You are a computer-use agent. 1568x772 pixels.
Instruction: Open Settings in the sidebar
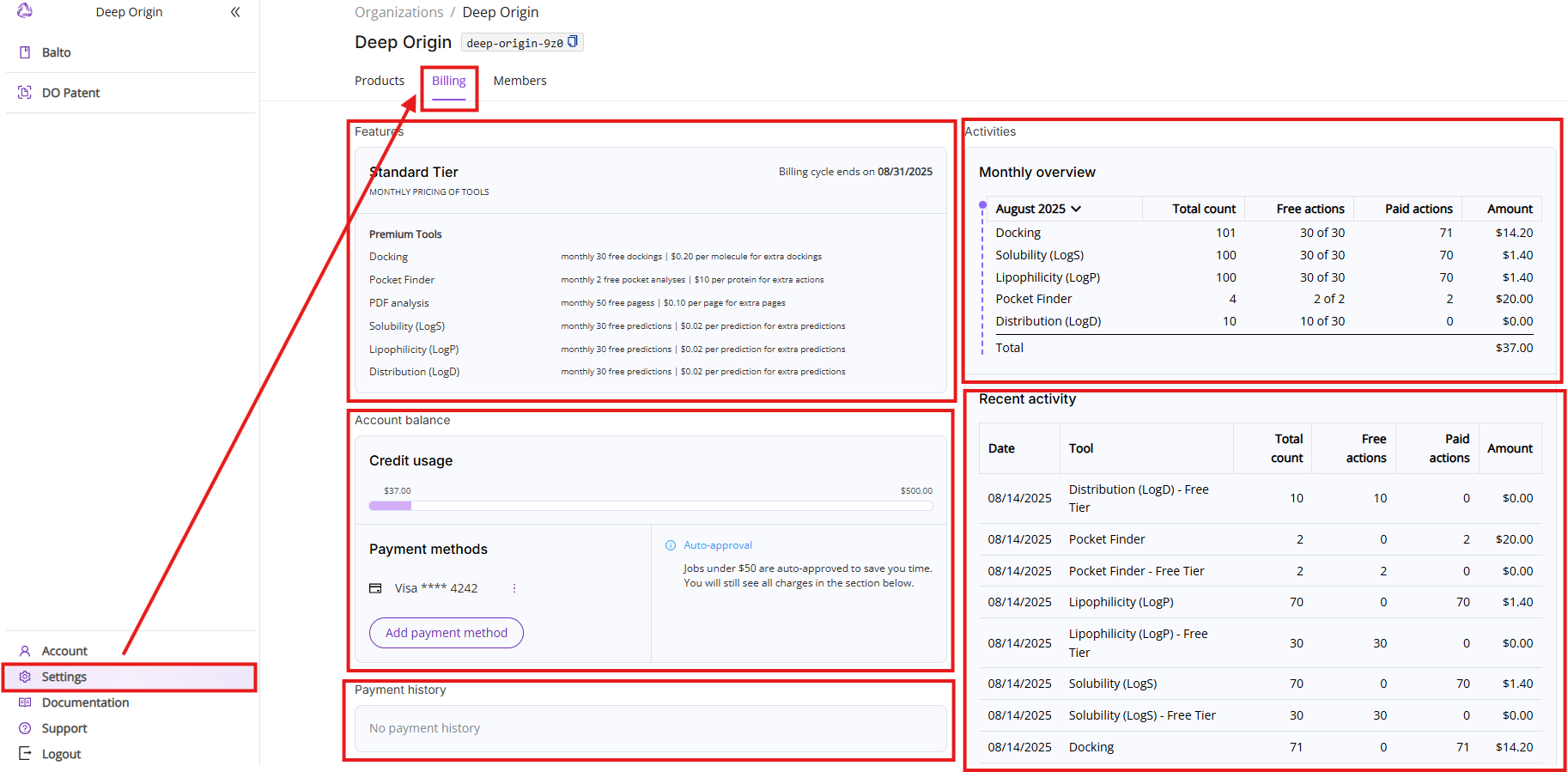click(64, 677)
